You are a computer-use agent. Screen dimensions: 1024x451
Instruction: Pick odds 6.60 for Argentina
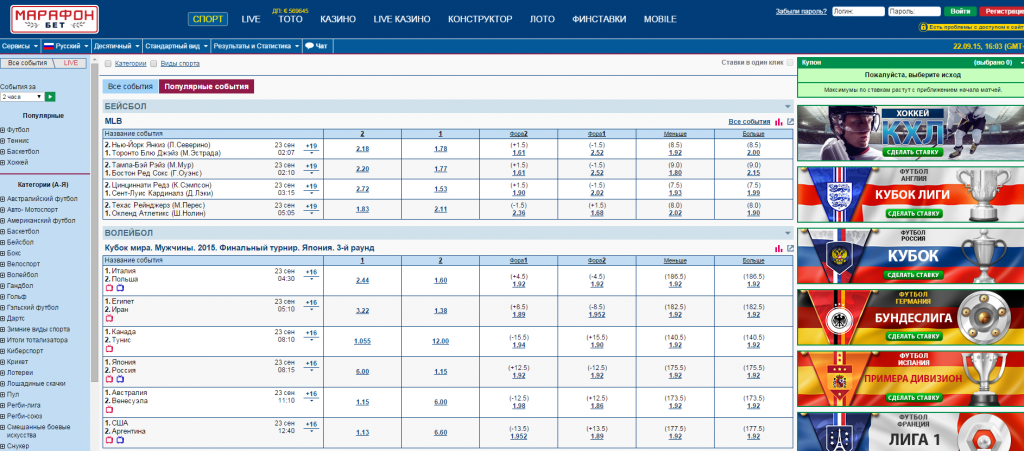click(440, 432)
